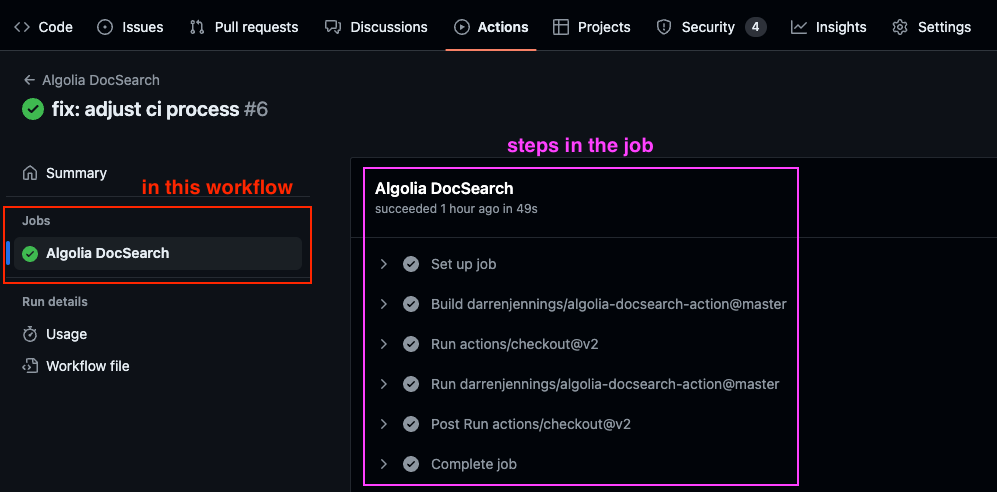
Task: Select the Algolia DocSearch job in sidebar
Action: (107, 253)
